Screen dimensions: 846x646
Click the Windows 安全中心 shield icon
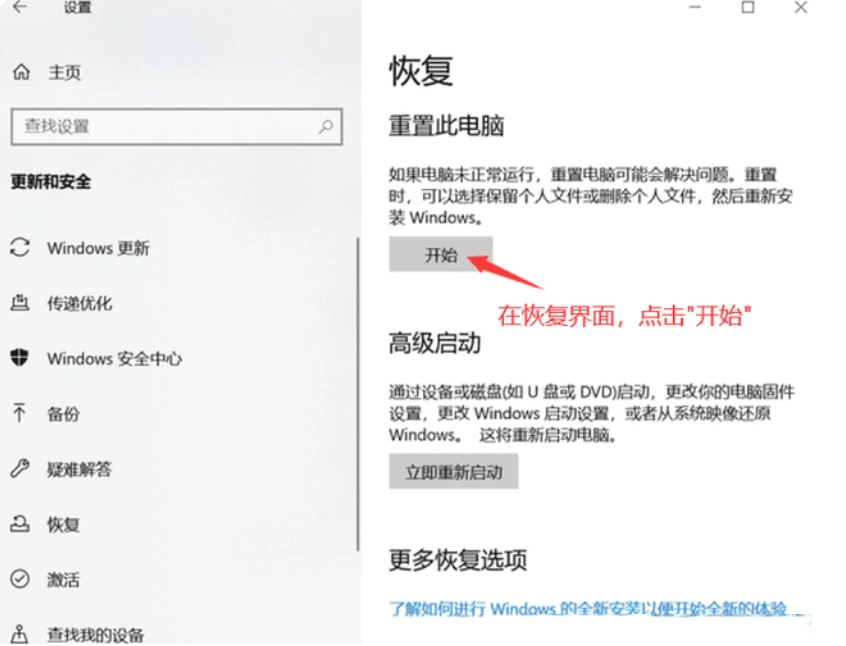[x=20, y=357]
